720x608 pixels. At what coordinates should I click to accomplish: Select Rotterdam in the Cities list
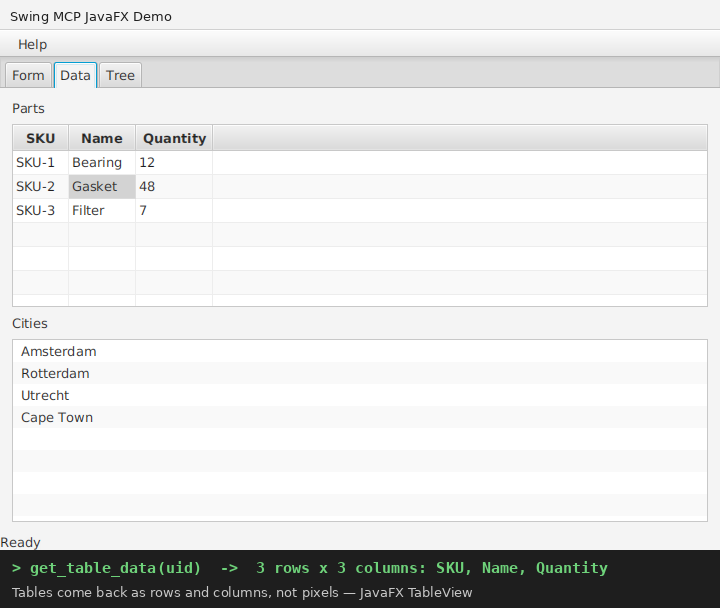point(360,373)
